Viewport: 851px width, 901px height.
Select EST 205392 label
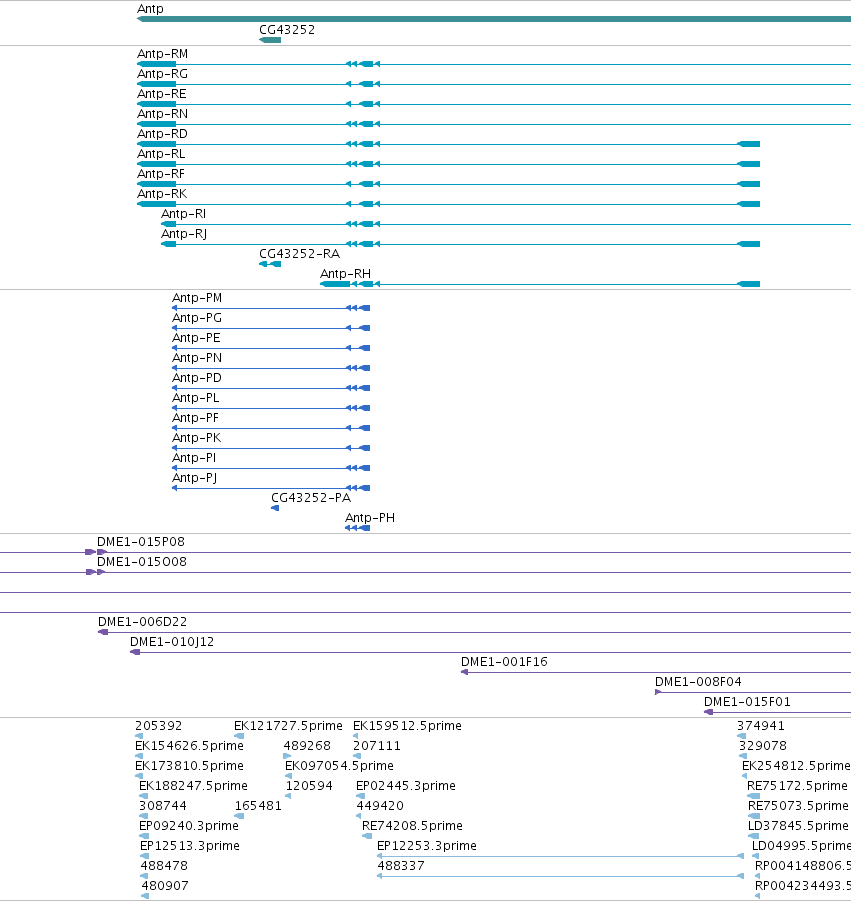[x=159, y=726]
